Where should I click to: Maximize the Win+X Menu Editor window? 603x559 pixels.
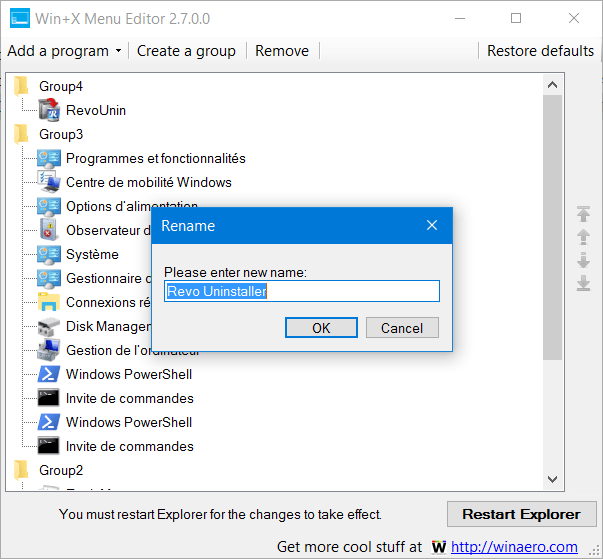coord(516,18)
